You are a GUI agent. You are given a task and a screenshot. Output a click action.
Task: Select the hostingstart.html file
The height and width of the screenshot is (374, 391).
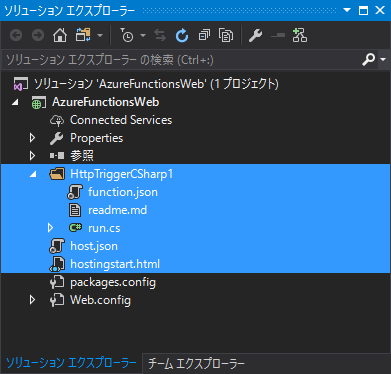pos(115,264)
